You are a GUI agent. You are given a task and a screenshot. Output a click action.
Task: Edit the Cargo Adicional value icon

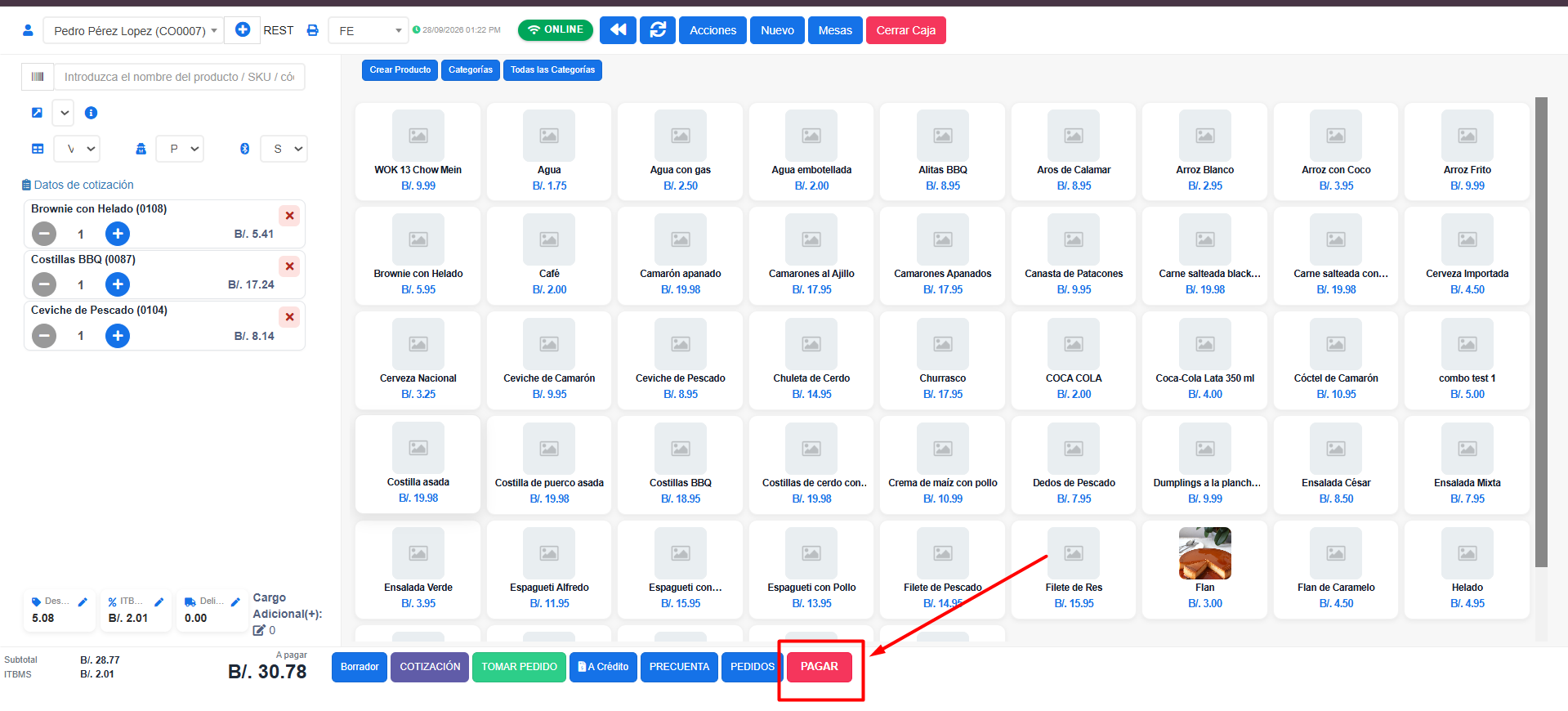(x=259, y=630)
